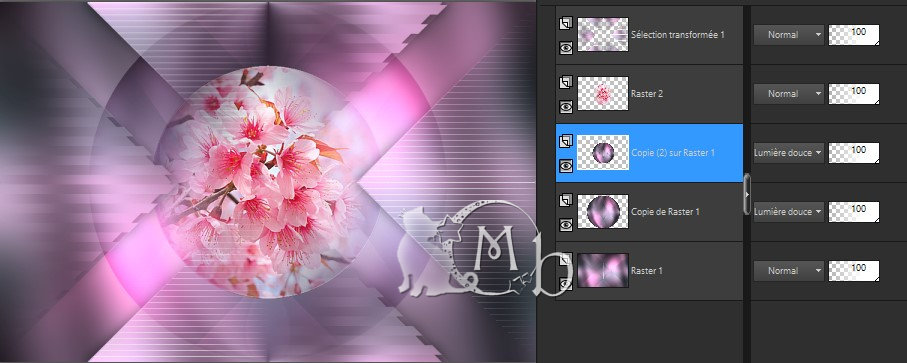Image resolution: width=907 pixels, height=363 pixels.
Task: Select thumbnail of Copie de Raster 1
Action: pos(603,212)
